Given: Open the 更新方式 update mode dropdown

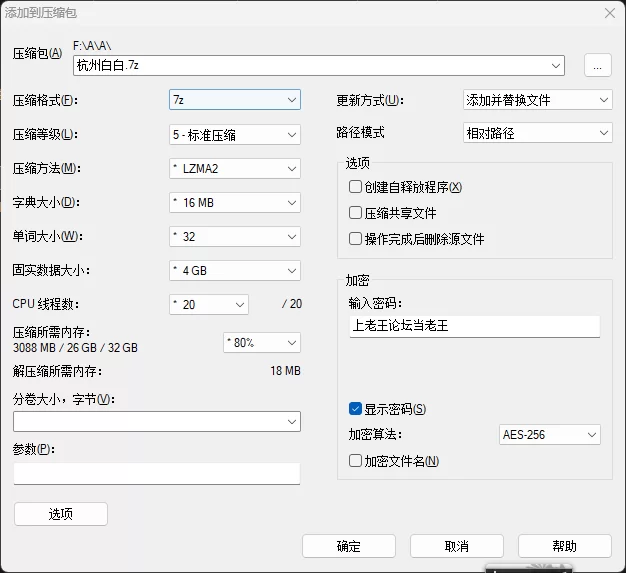Looking at the screenshot, I should (537, 99).
